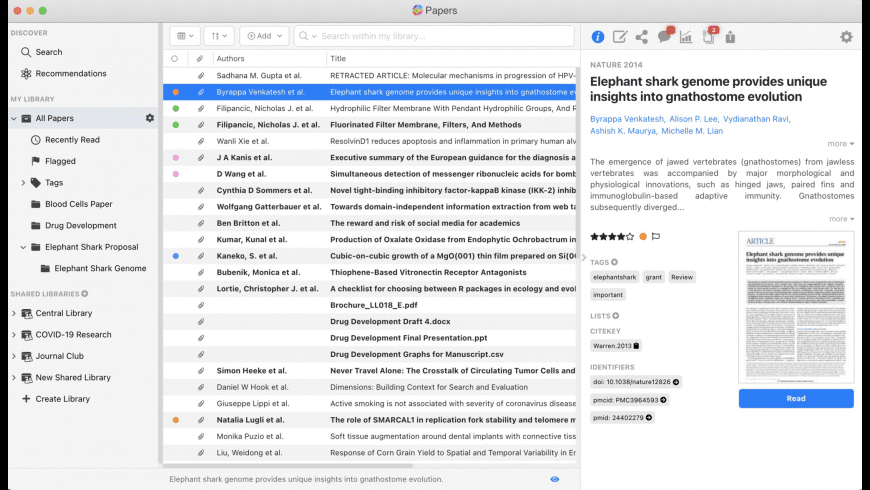Add to list via LISTS plus icon
The image size is (870, 490).
(x=615, y=316)
